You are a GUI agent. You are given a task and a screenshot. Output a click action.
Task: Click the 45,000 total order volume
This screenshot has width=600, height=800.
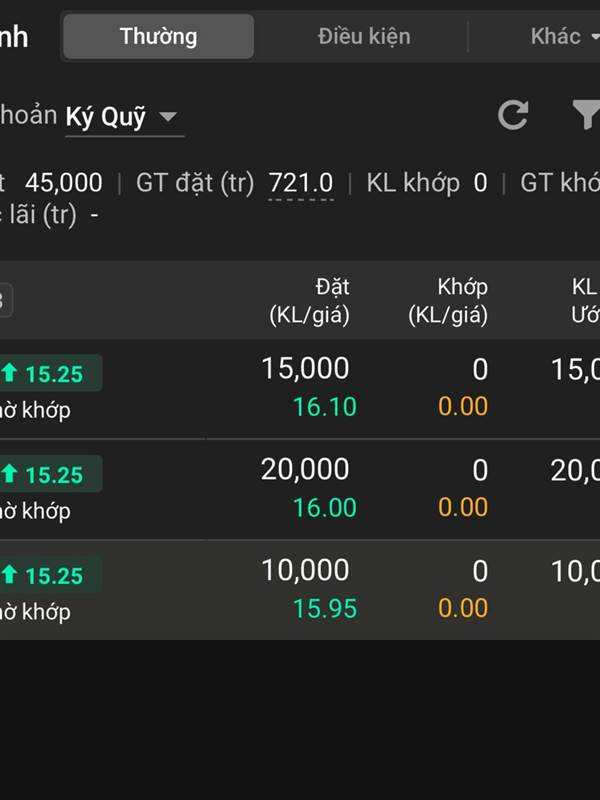[64, 183]
